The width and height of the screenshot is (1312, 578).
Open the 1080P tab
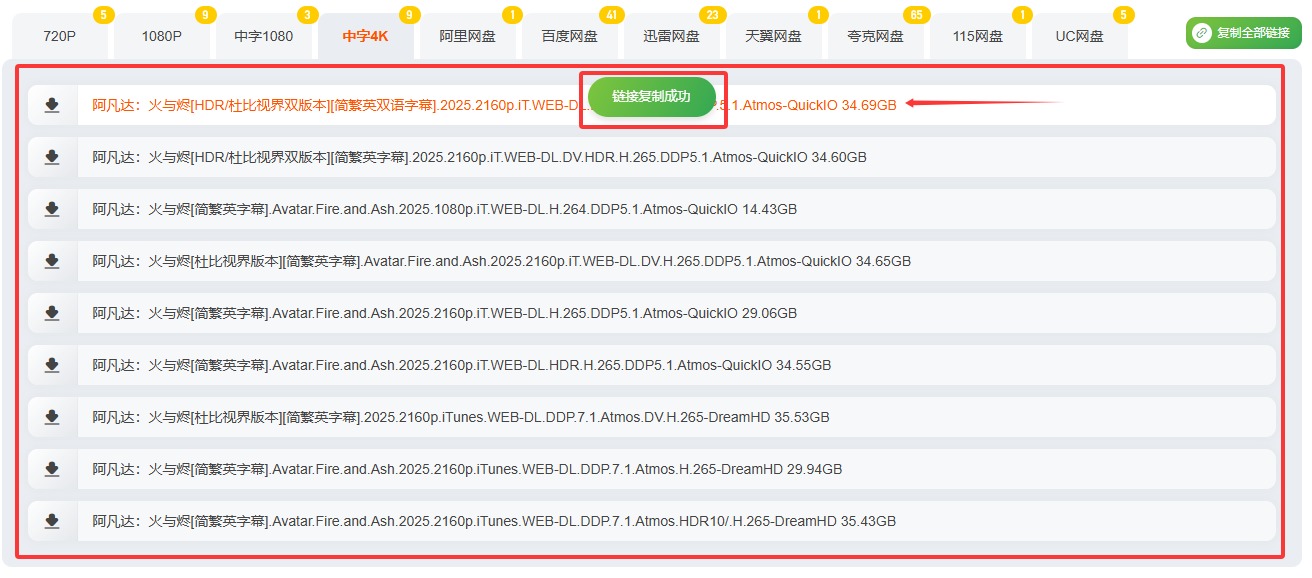[x=161, y=37]
